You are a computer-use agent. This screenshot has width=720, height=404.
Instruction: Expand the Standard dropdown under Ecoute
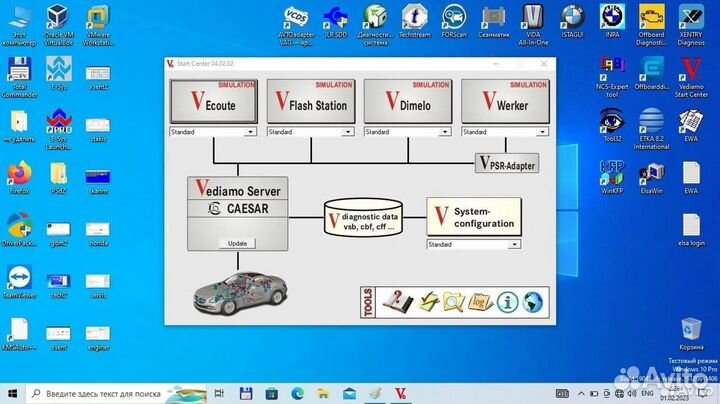[x=251, y=132]
